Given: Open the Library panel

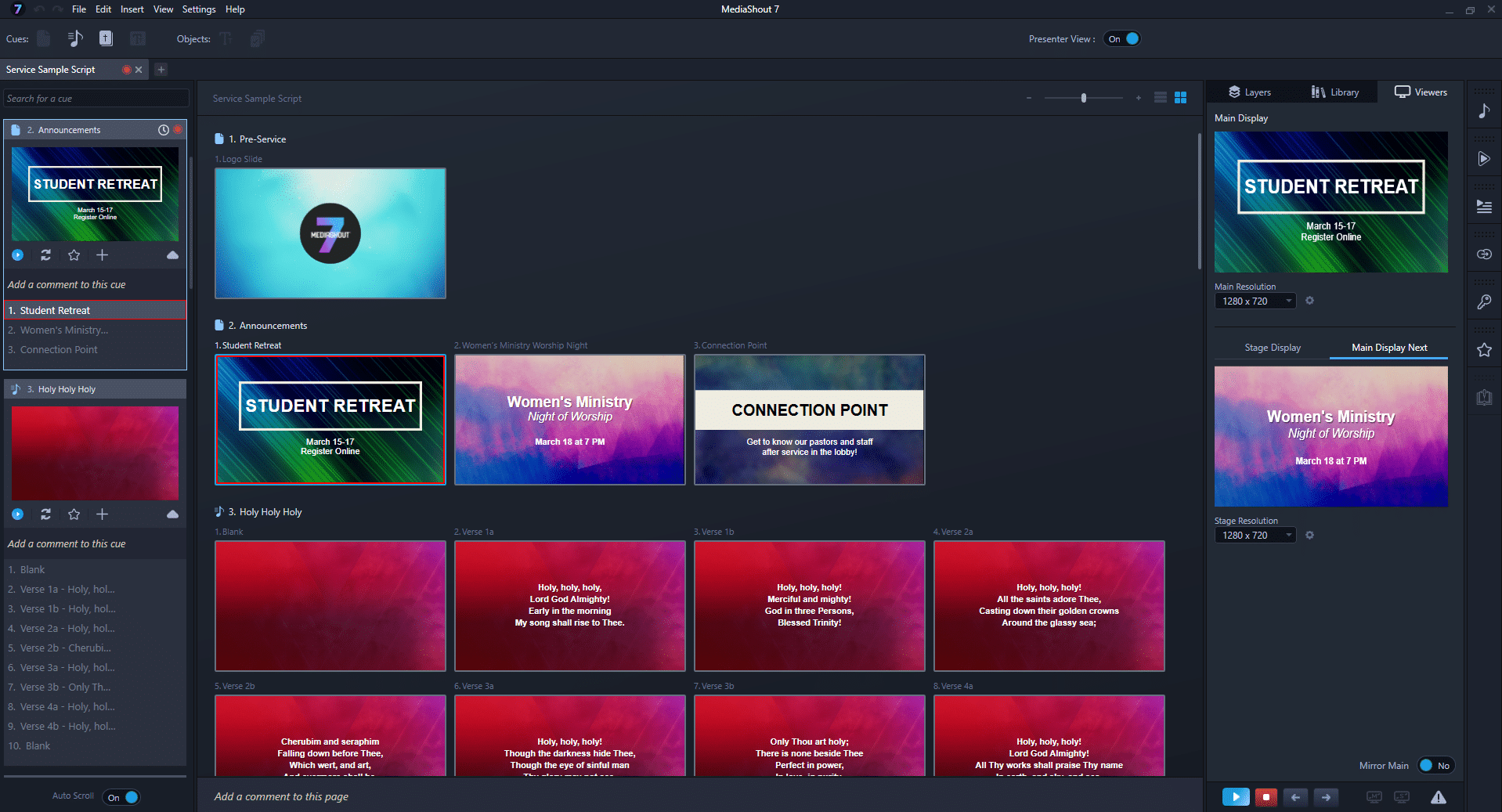Looking at the screenshot, I should click(x=1335, y=92).
